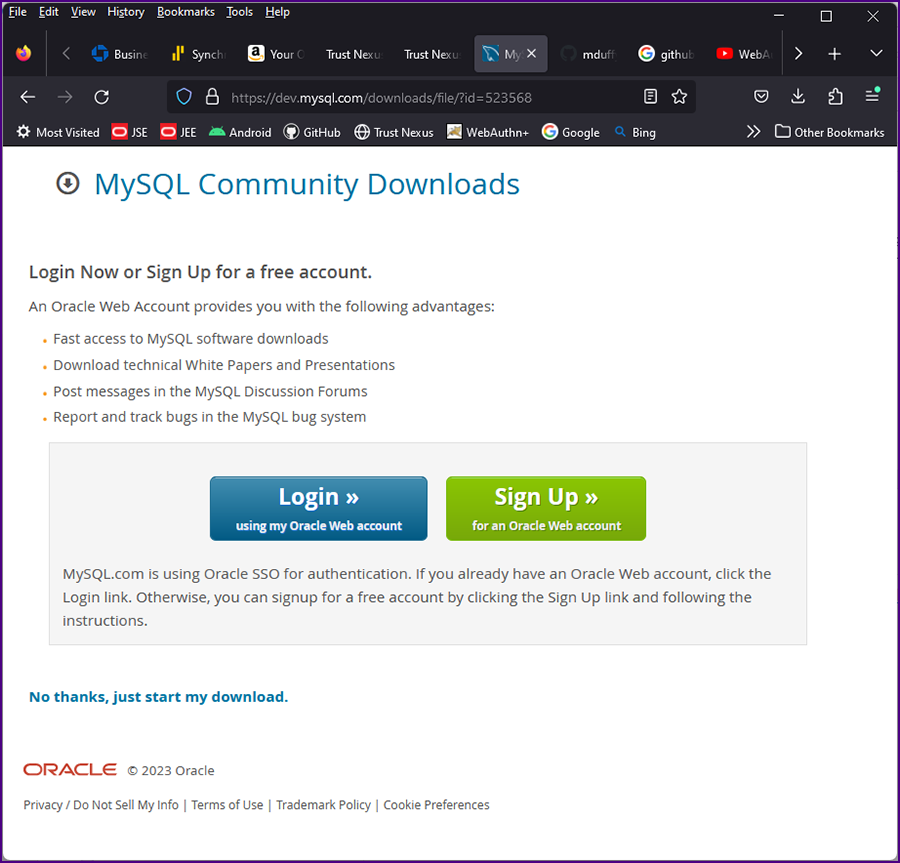
Task: Open the WebAuthn+ bookmark
Action: tap(488, 132)
